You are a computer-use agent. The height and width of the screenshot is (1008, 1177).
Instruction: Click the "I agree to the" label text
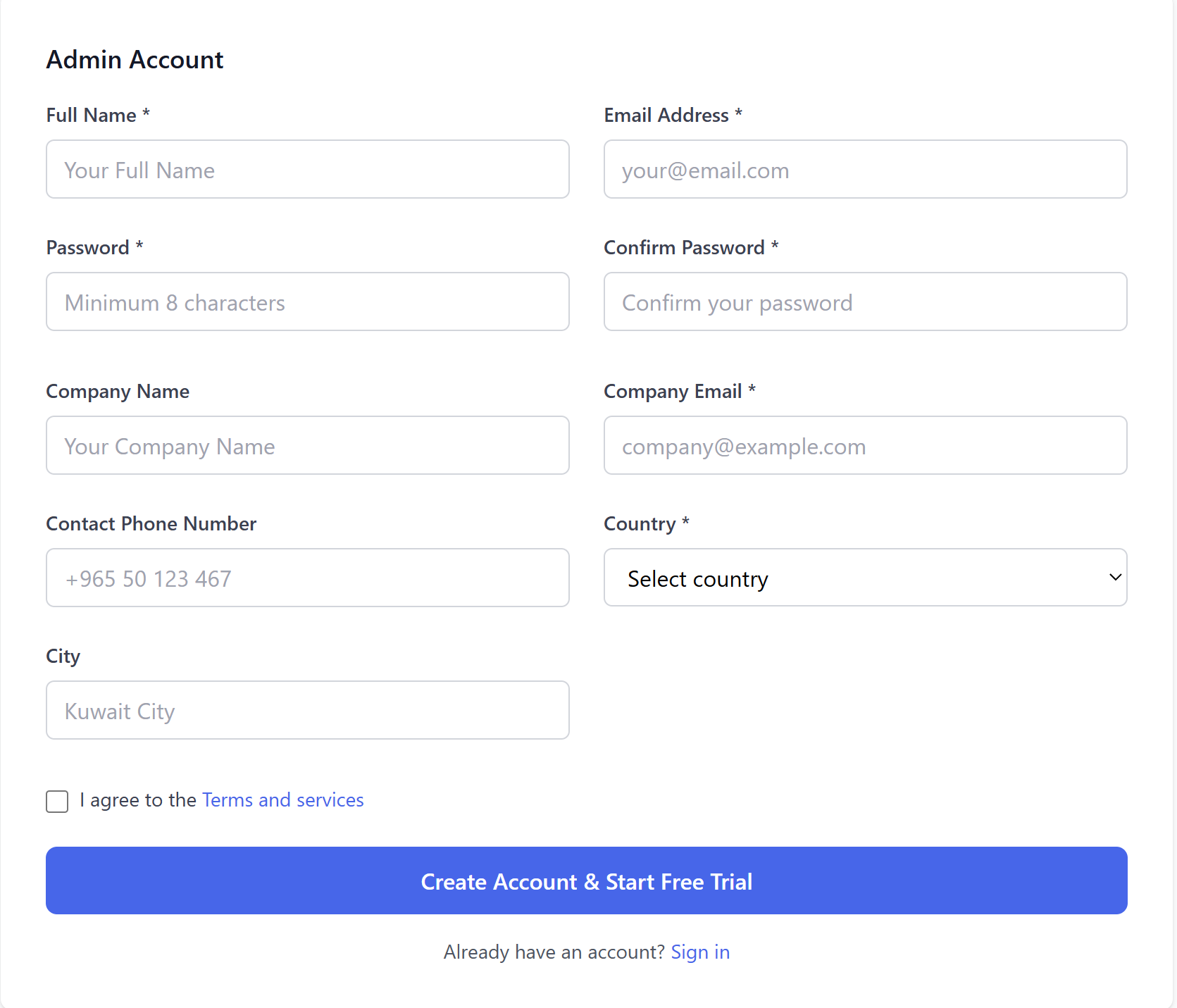[138, 800]
